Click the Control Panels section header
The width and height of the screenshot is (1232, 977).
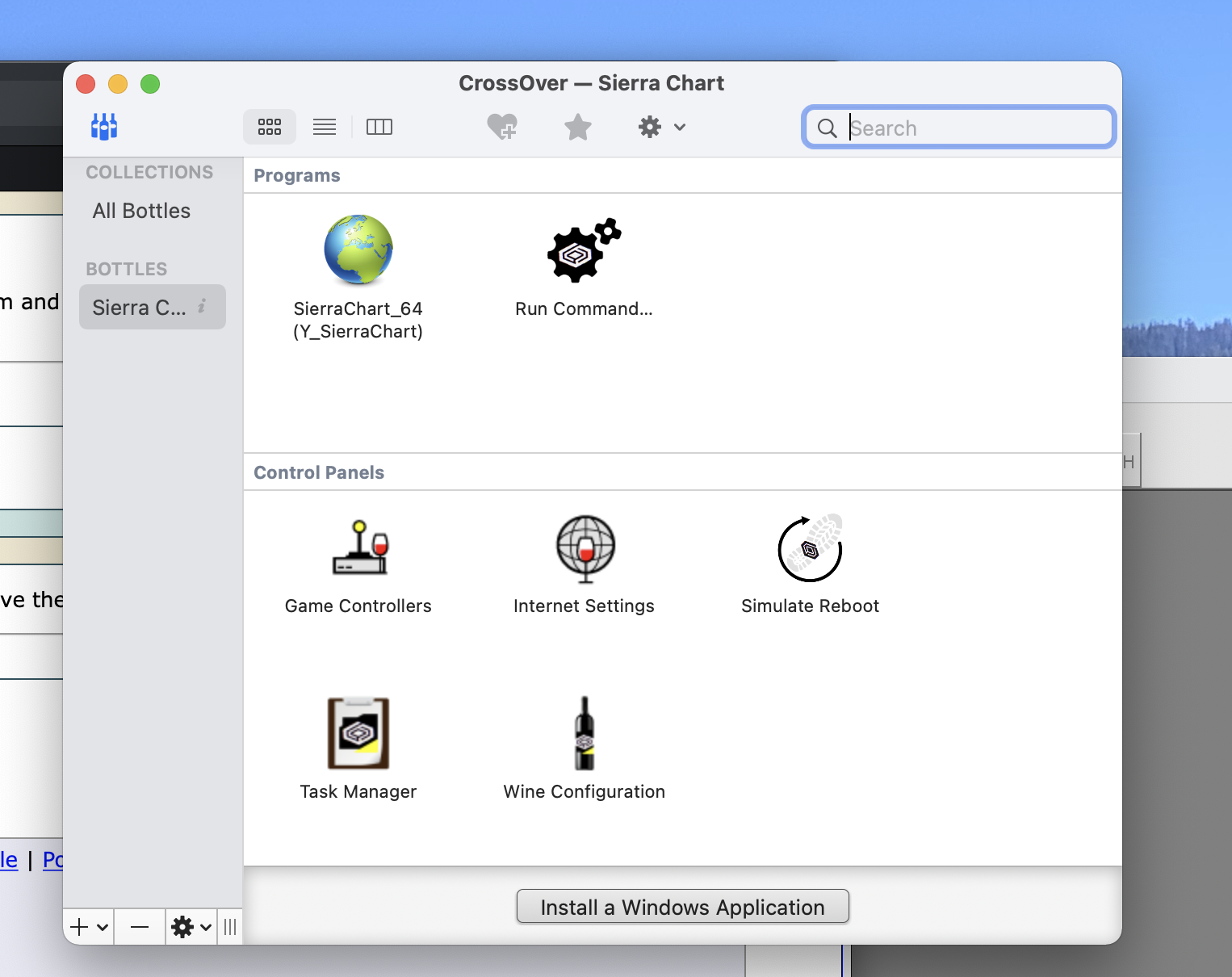(319, 473)
